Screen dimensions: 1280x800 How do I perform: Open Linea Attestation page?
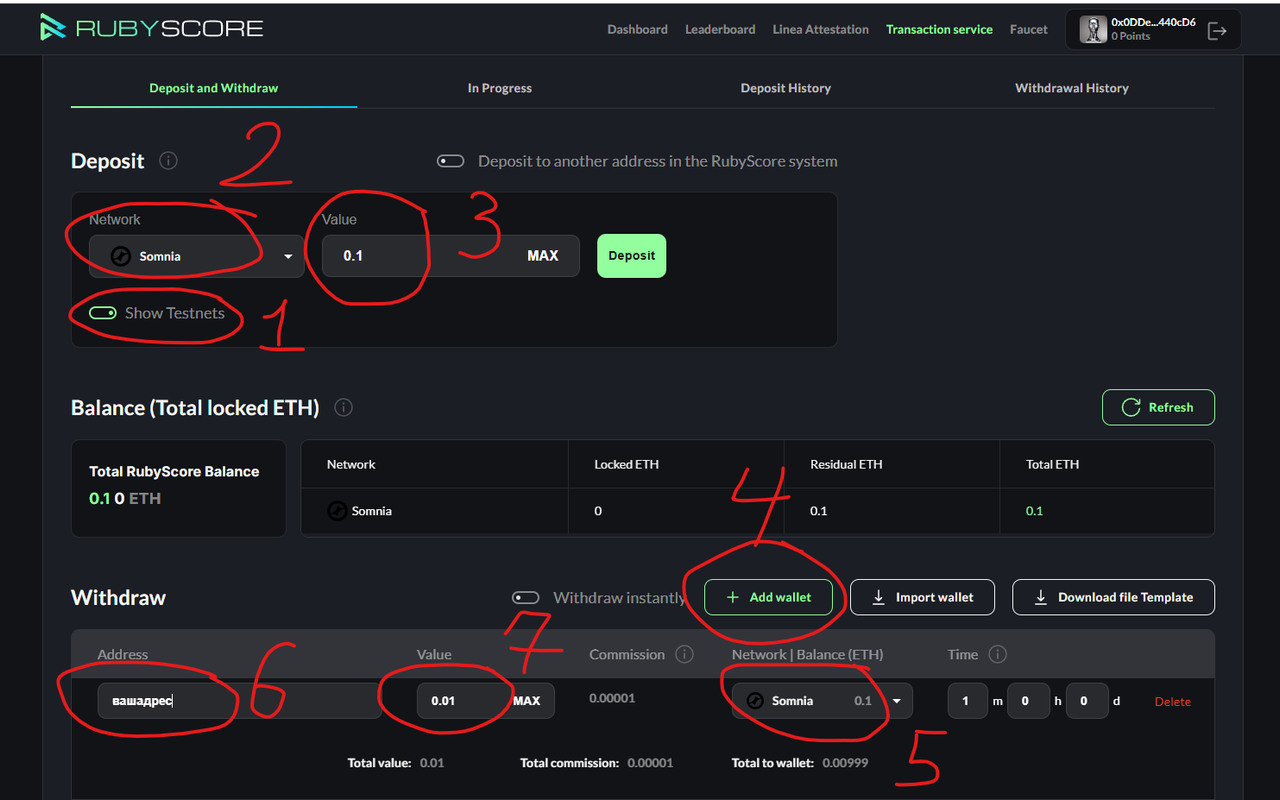821,30
